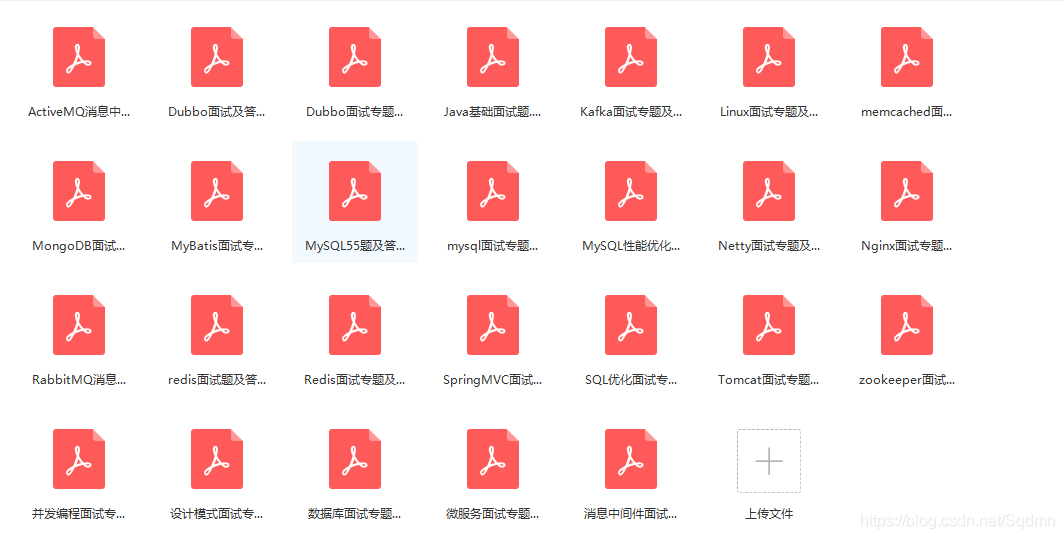The height and width of the screenshot is (539, 1064).
Task: Click the Linux面试专题及... PDF icon
Action: [769, 57]
